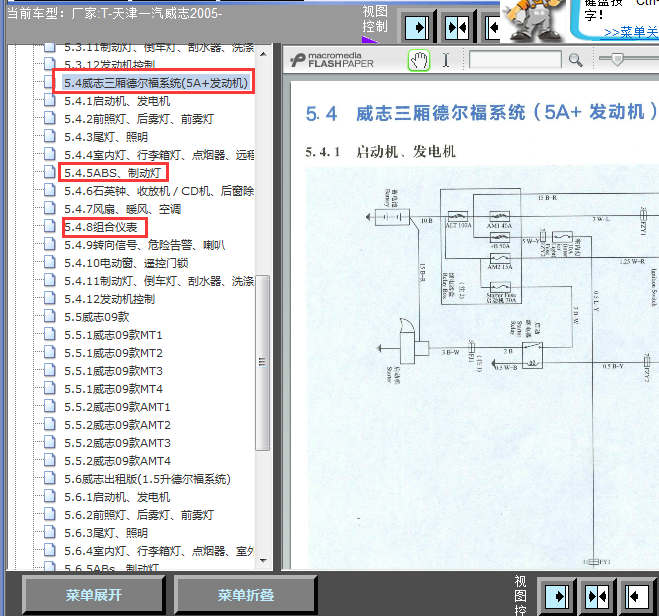This screenshot has height=616, width=659.
Task: Open 5.4.6石英钟、收放机 tree item
Action: 159,191
